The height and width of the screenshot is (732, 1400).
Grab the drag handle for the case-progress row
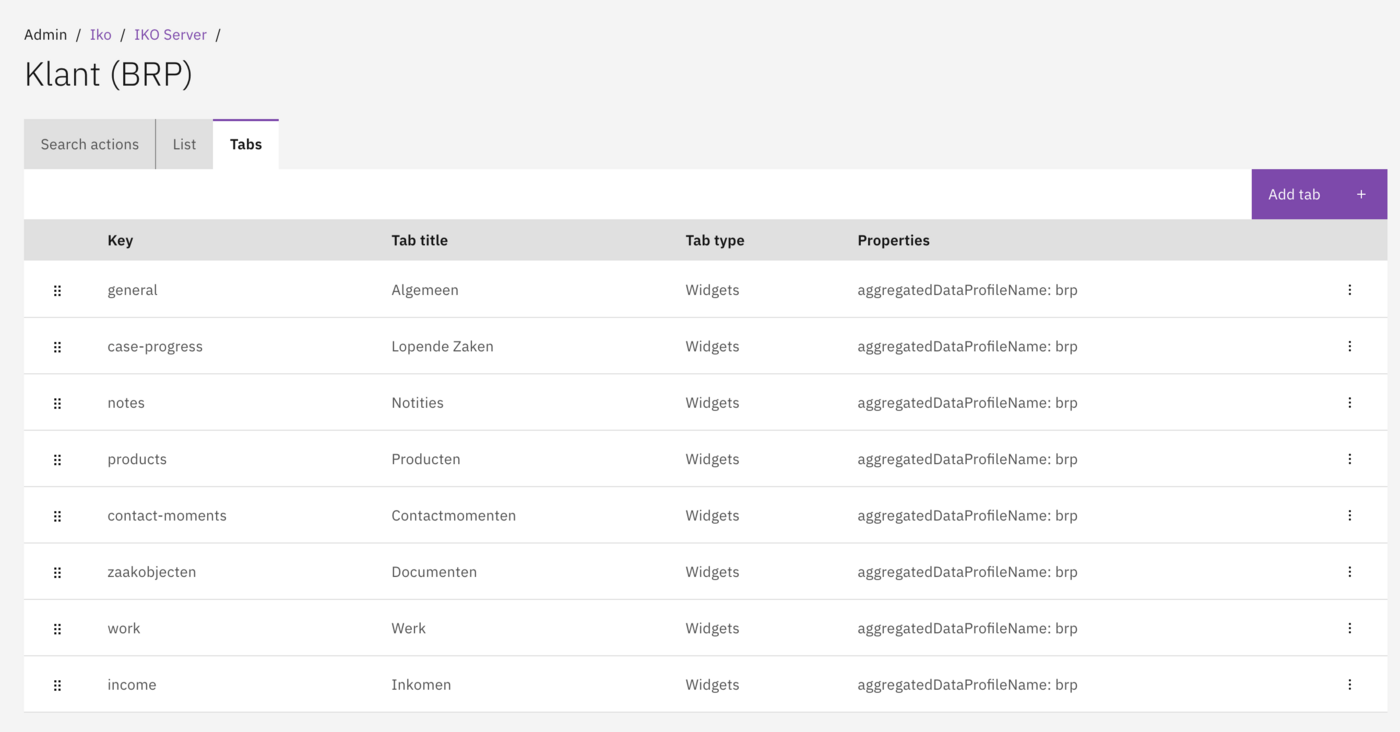click(x=57, y=347)
